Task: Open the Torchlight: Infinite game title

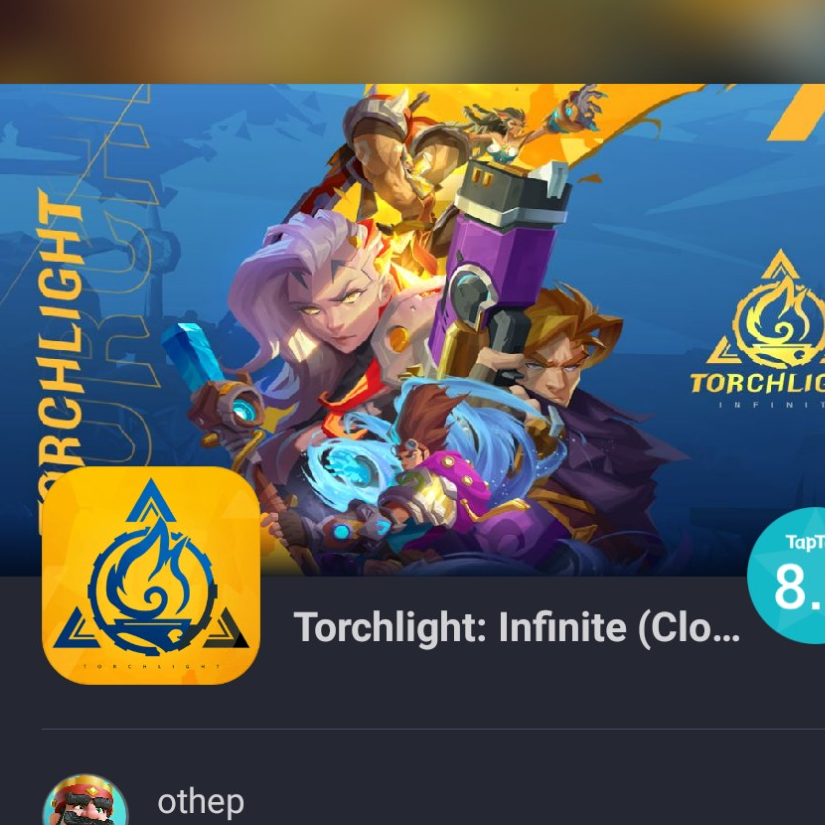Action: (x=517, y=627)
